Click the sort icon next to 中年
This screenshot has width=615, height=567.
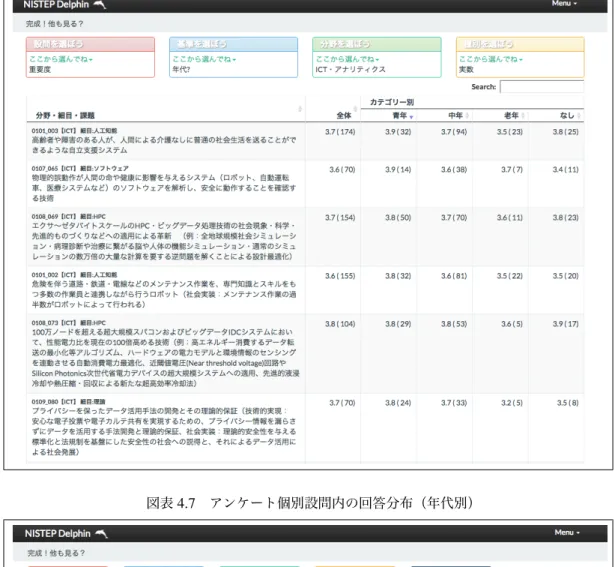[x=467, y=115]
